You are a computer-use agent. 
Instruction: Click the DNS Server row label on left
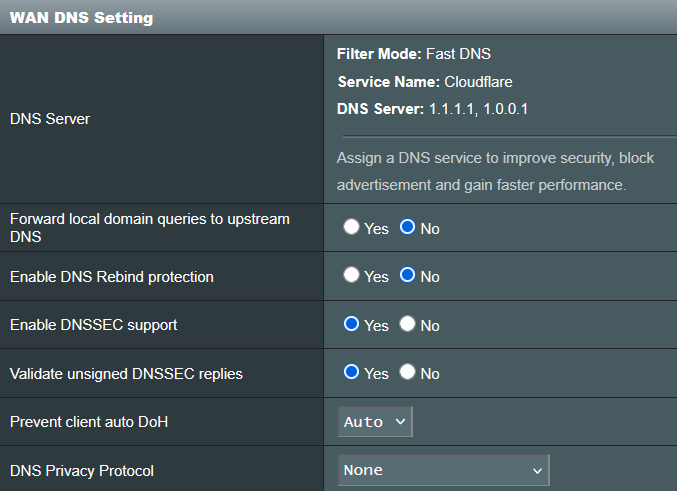[50, 119]
